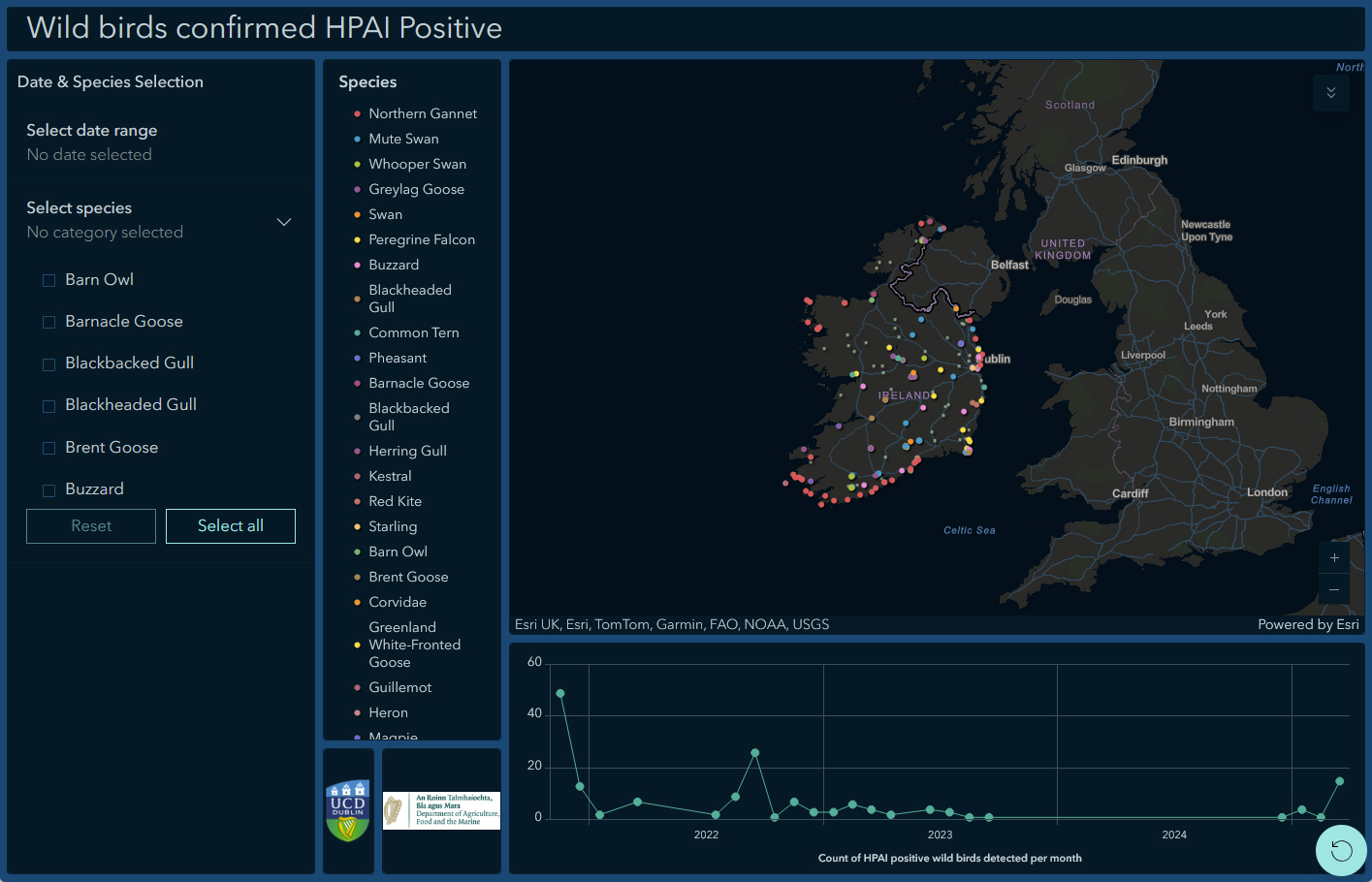
Task: Click the Northern Gannet legend dot
Action: coord(357,114)
